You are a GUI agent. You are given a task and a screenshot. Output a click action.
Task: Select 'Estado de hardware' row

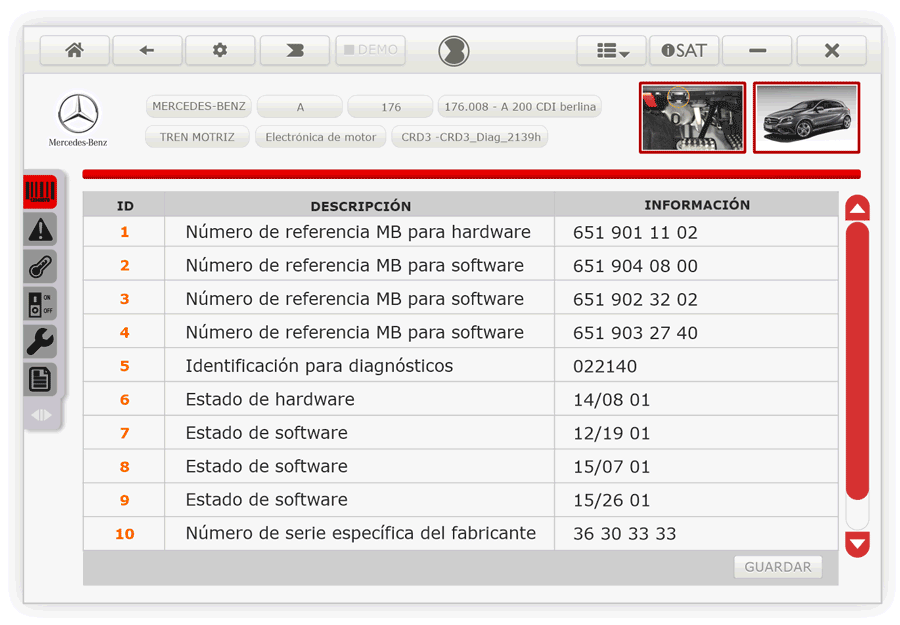pyautogui.click(x=461, y=399)
